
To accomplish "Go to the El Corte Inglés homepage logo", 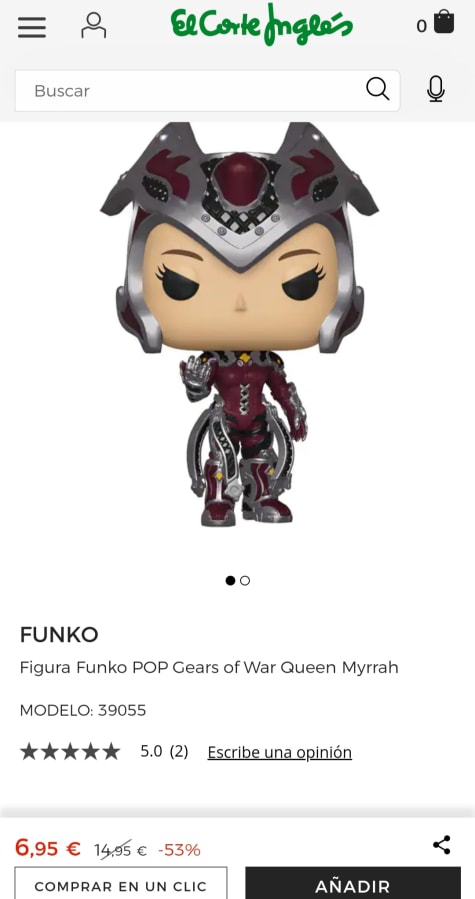I will pyautogui.click(x=262, y=24).
